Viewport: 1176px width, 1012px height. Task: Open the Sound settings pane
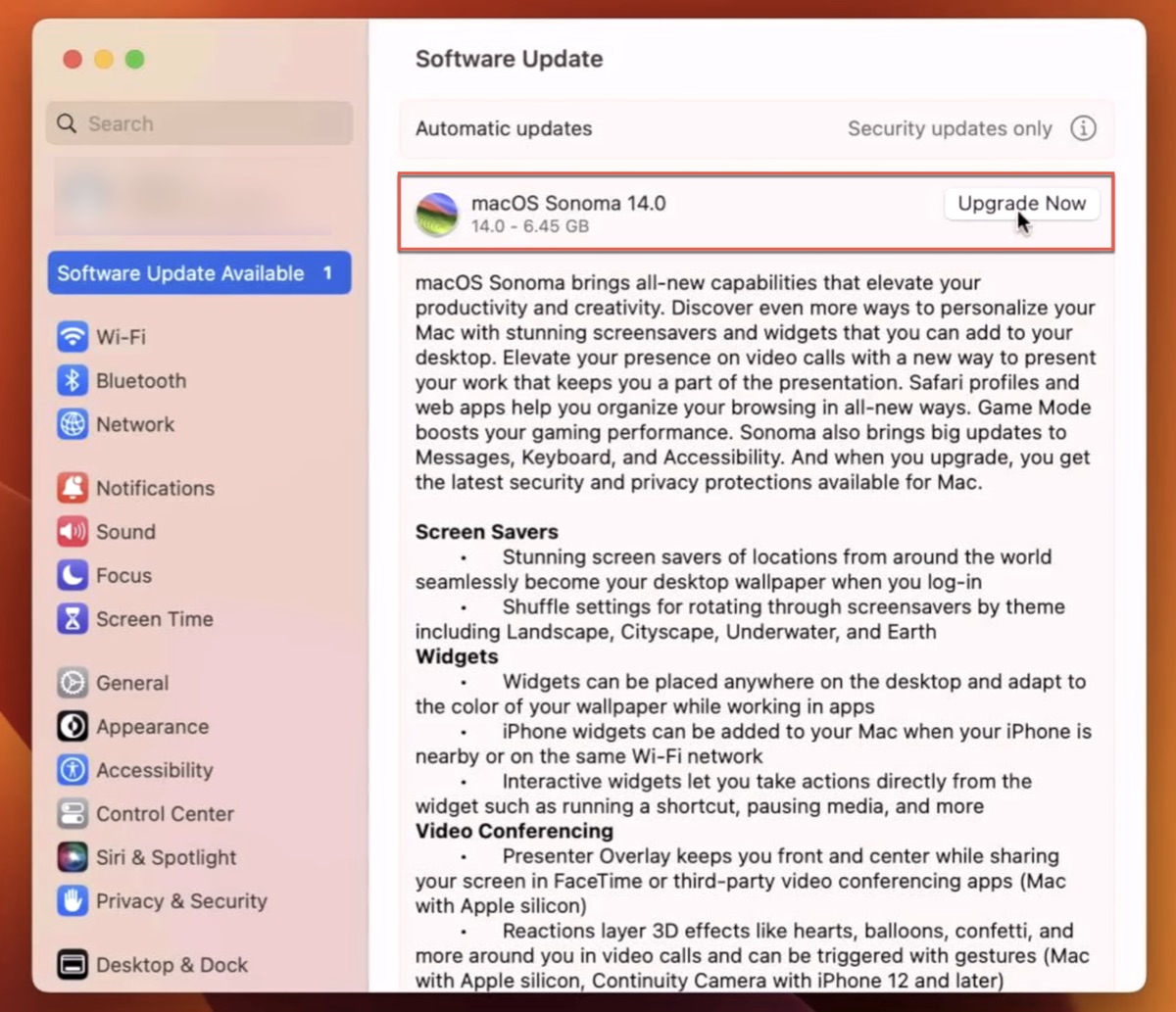pos(199,532)
